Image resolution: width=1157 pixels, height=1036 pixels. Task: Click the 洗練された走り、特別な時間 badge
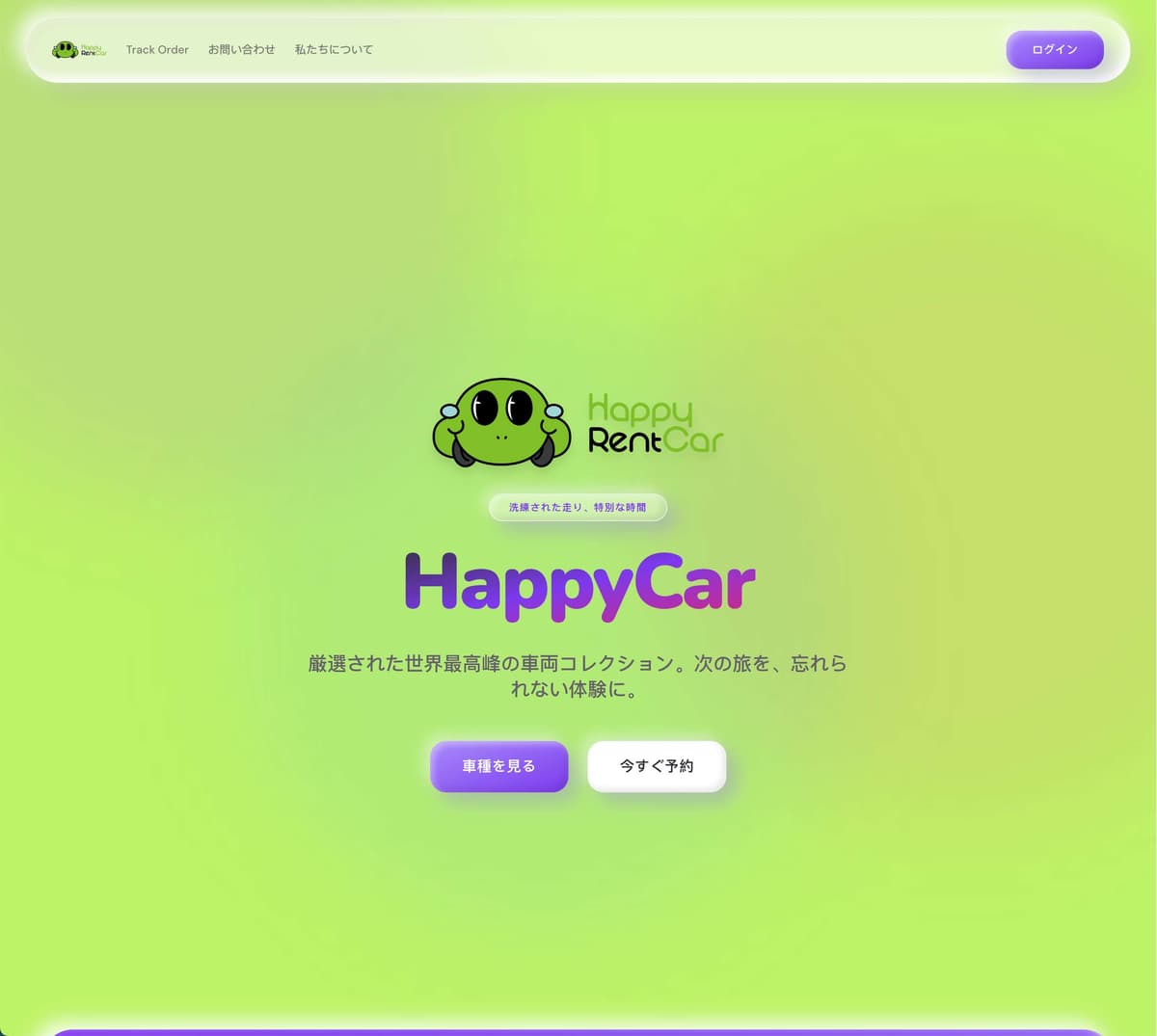[578, 507]
